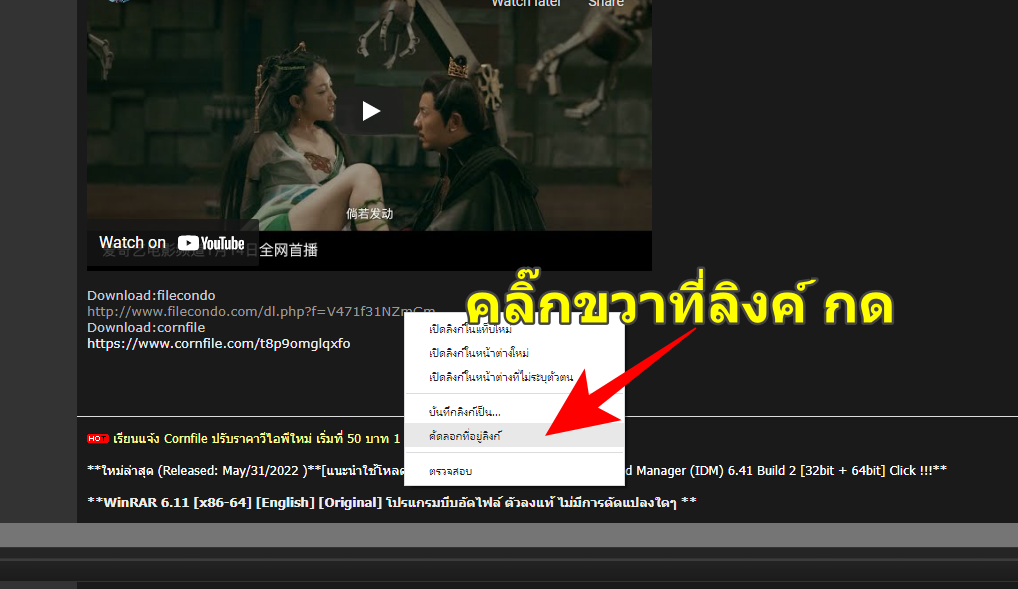Select 'บันทึกลิงก์เป็น...' in context menu
This screenshot has width=1018, height=589.
click(x=514, y=412)
